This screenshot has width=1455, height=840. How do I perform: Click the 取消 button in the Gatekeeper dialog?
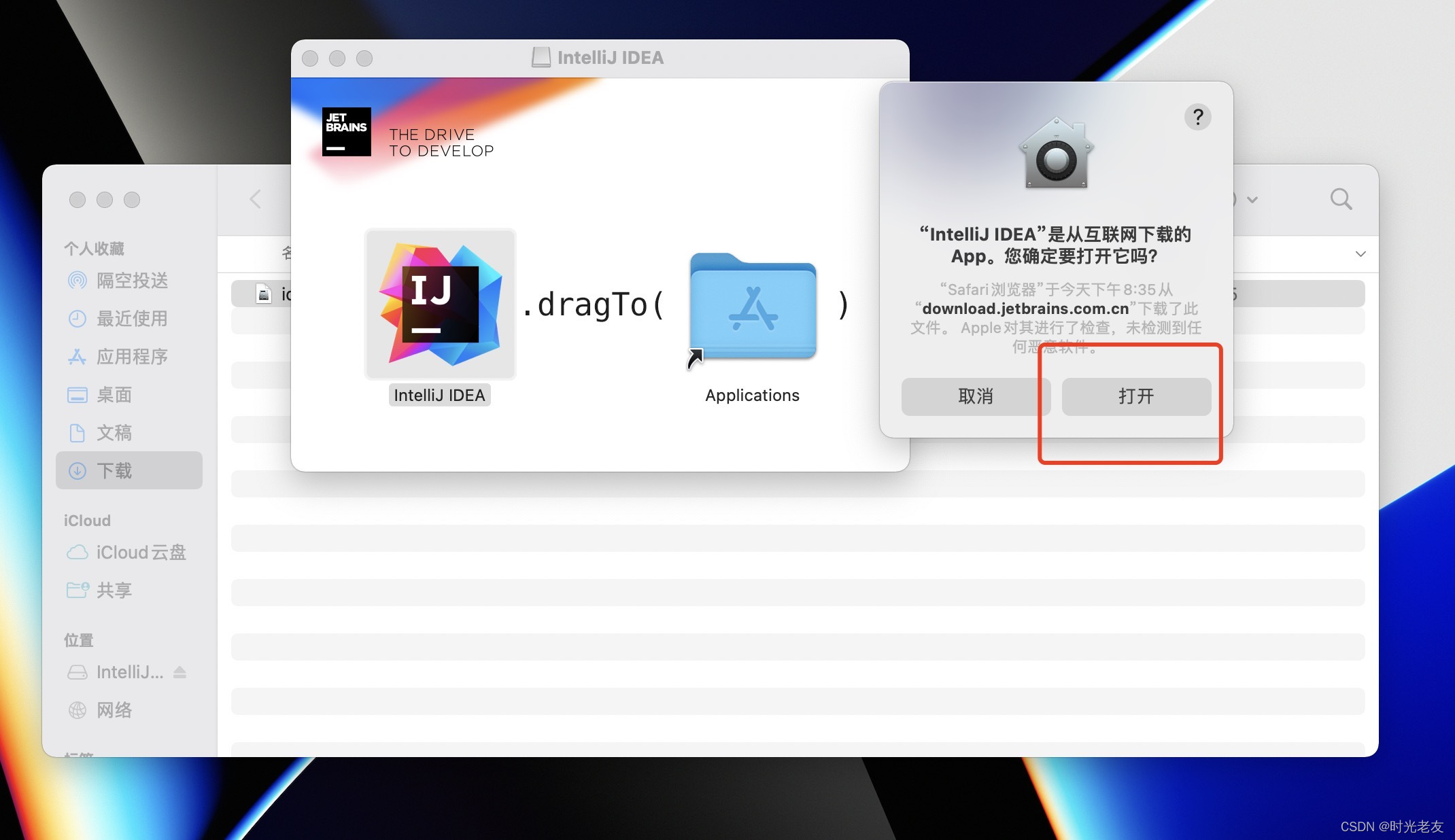click(x=976, y=396)
